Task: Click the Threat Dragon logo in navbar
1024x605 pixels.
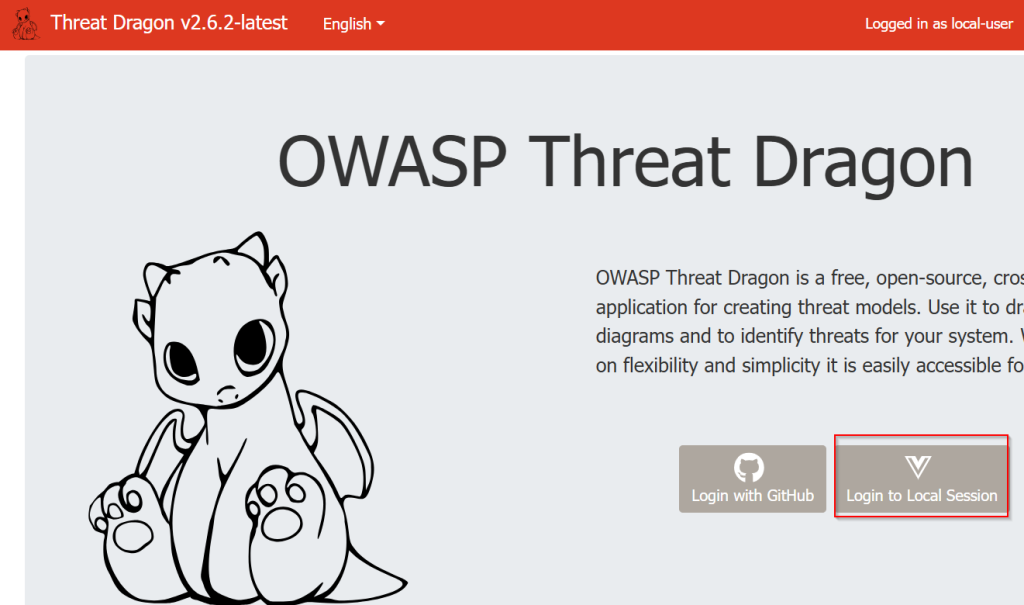Action: (25, 24)
